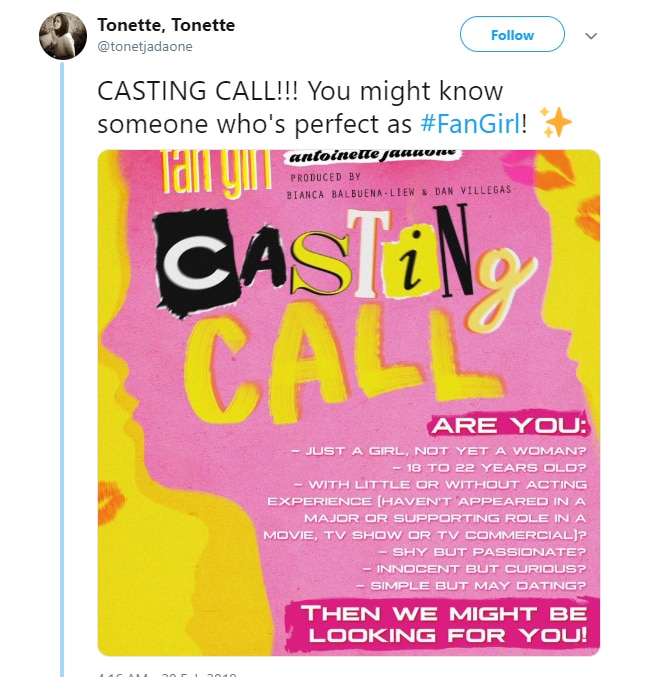The image size is (660, 677).
Task: Follow the Tonette, Tonette account
Action: [512, 35]
